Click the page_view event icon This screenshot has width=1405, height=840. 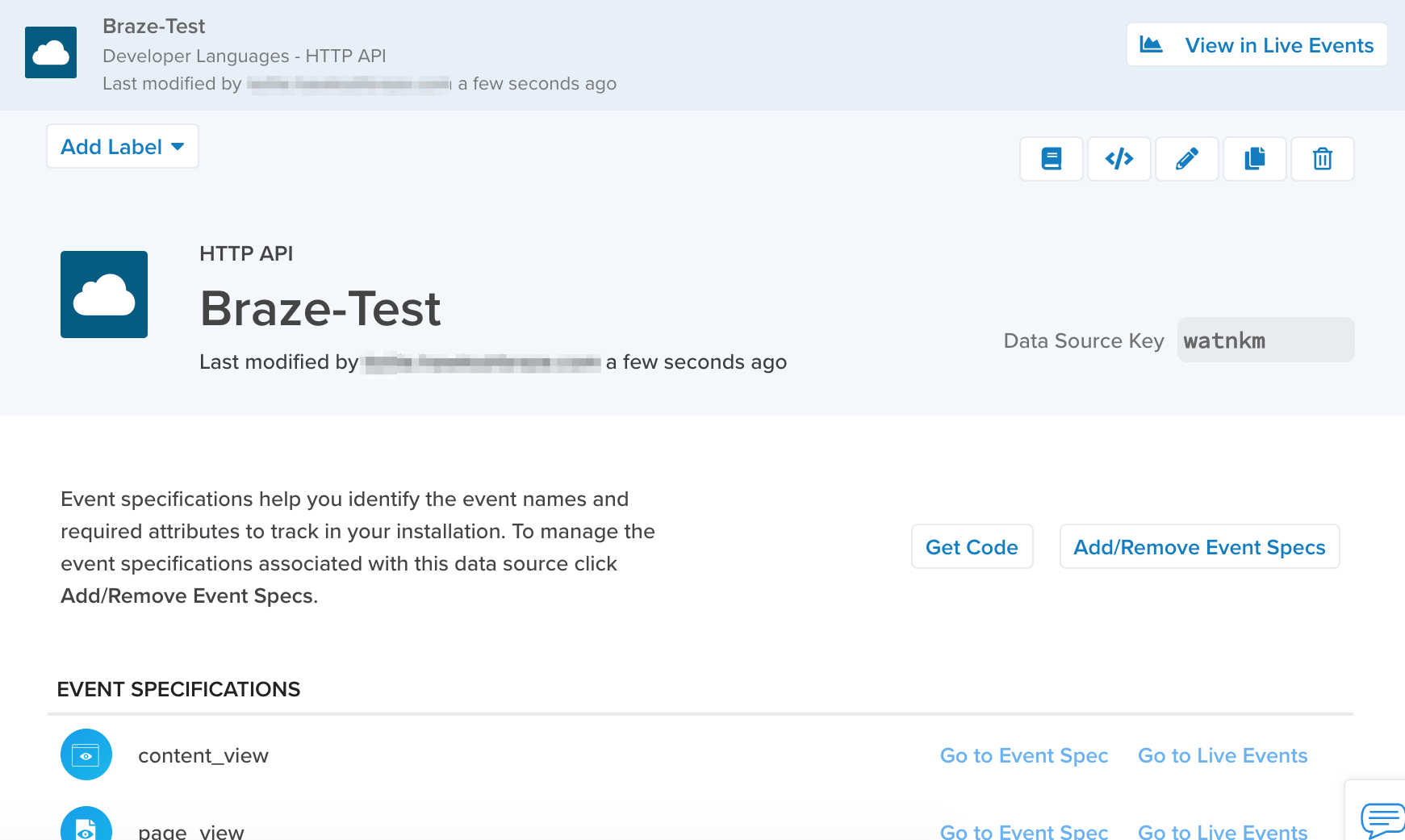86,826
